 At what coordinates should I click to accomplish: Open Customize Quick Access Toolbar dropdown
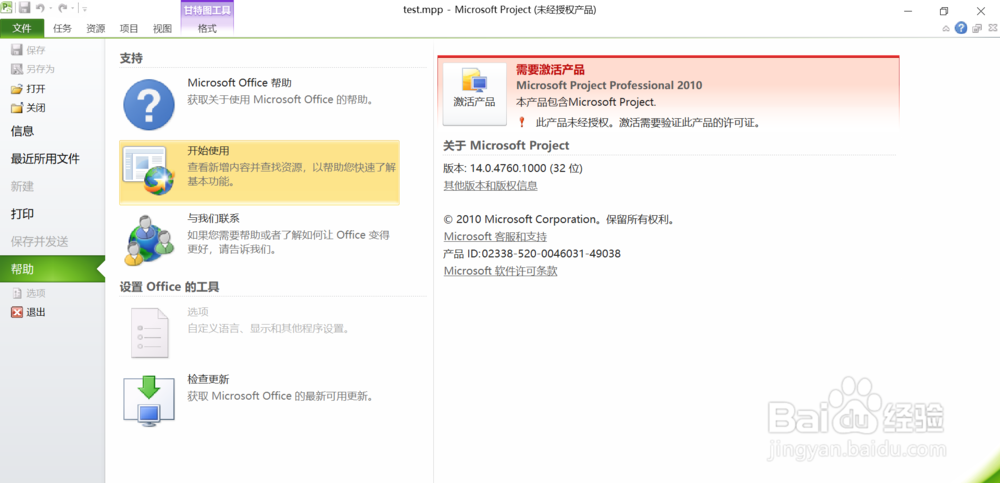click(x=85, y=9)
